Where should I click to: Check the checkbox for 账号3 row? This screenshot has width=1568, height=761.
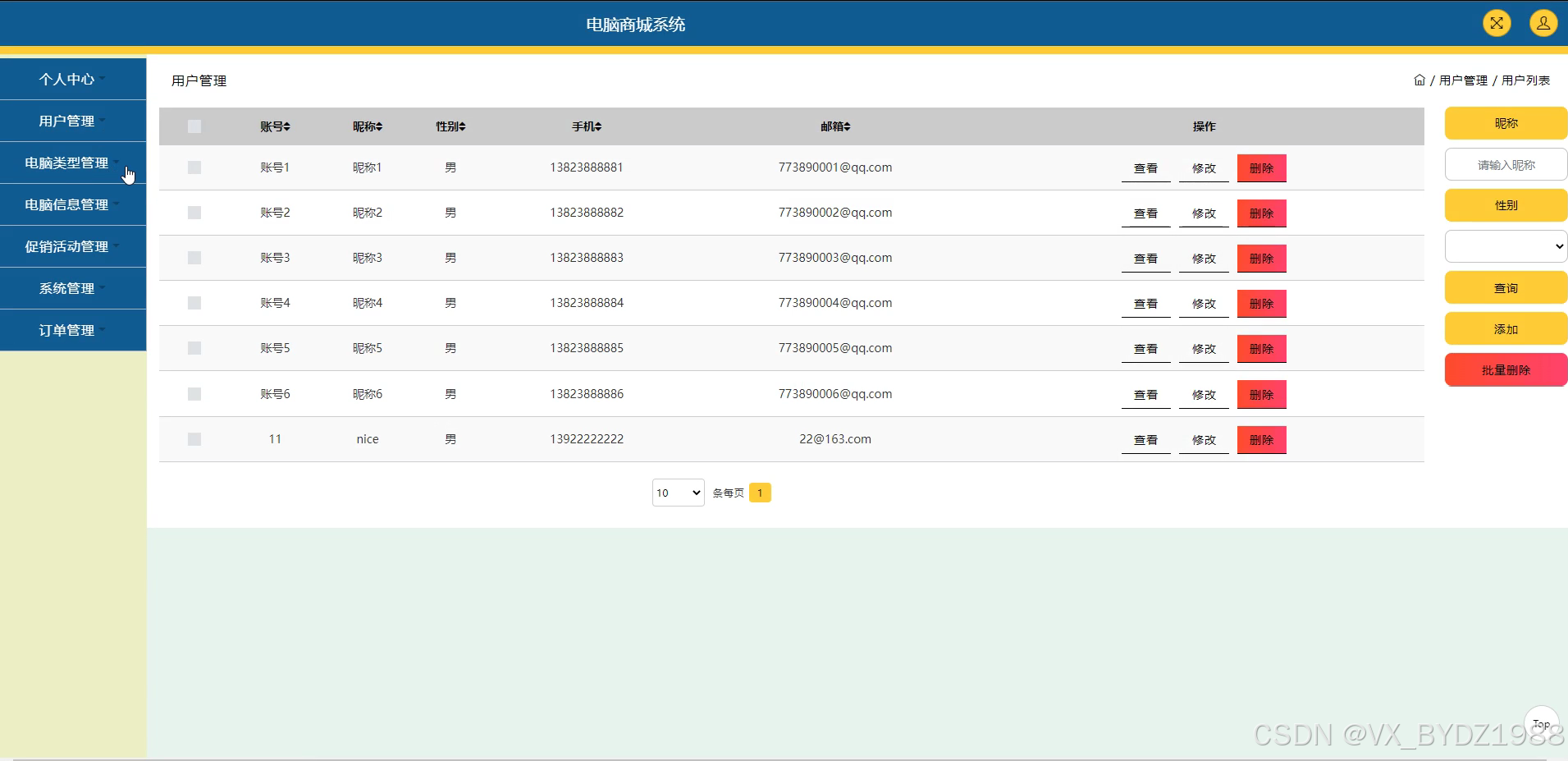pyautogui.click(x=194, y=258)
